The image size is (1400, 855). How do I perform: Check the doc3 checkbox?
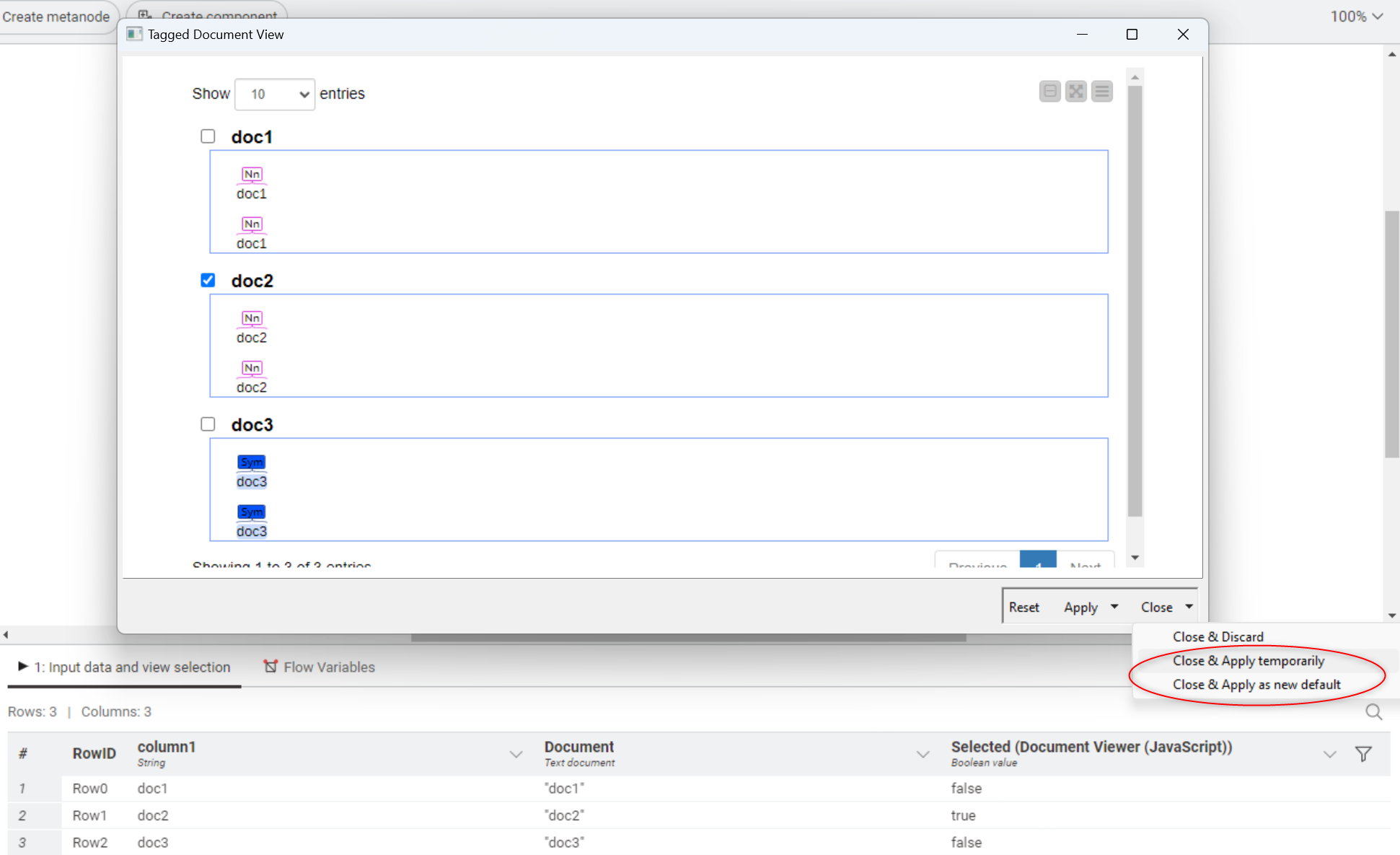click(208, 424)
